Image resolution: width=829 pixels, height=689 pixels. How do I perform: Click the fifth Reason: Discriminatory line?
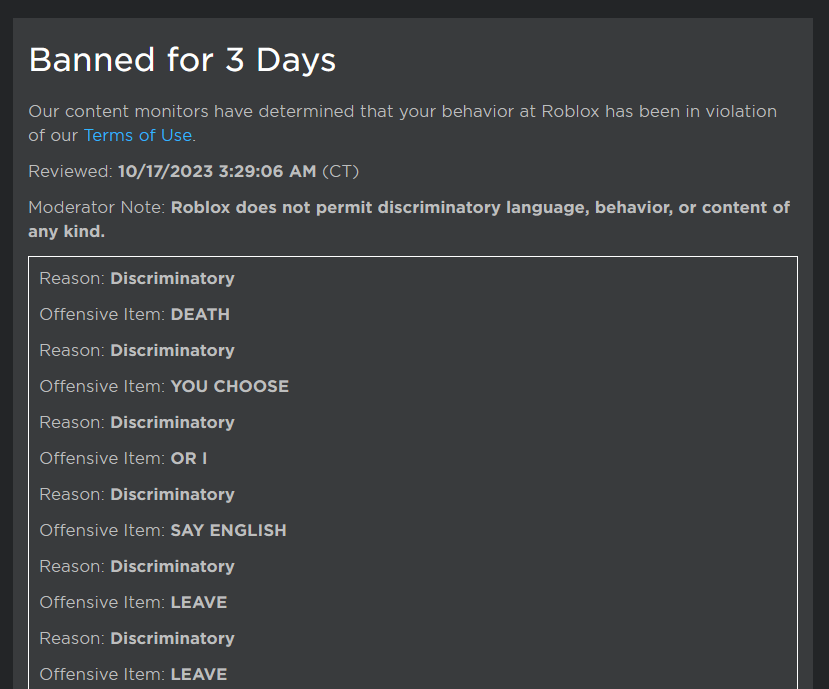coord(137,566)
